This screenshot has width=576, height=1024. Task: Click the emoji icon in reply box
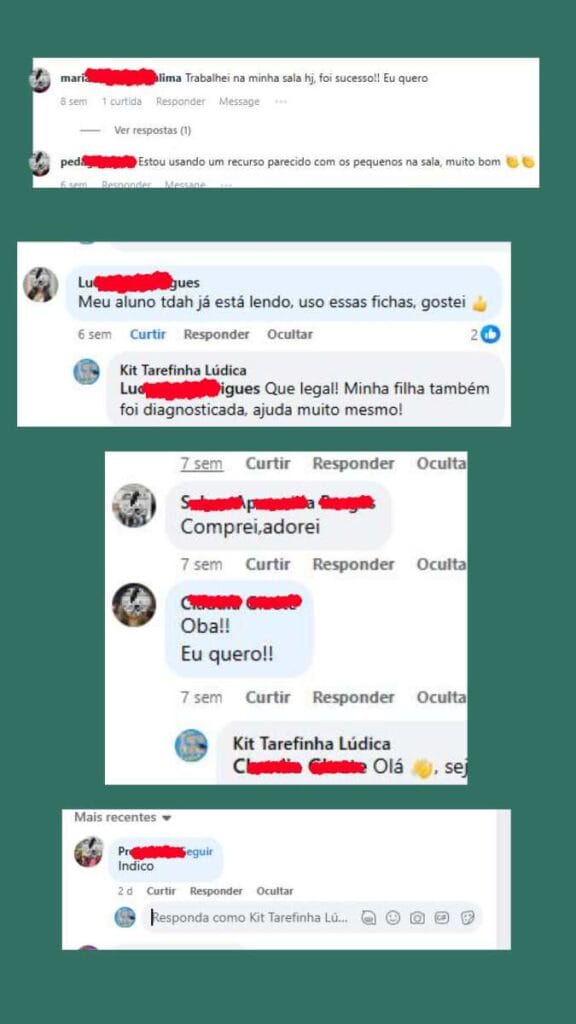click(392, 918)
